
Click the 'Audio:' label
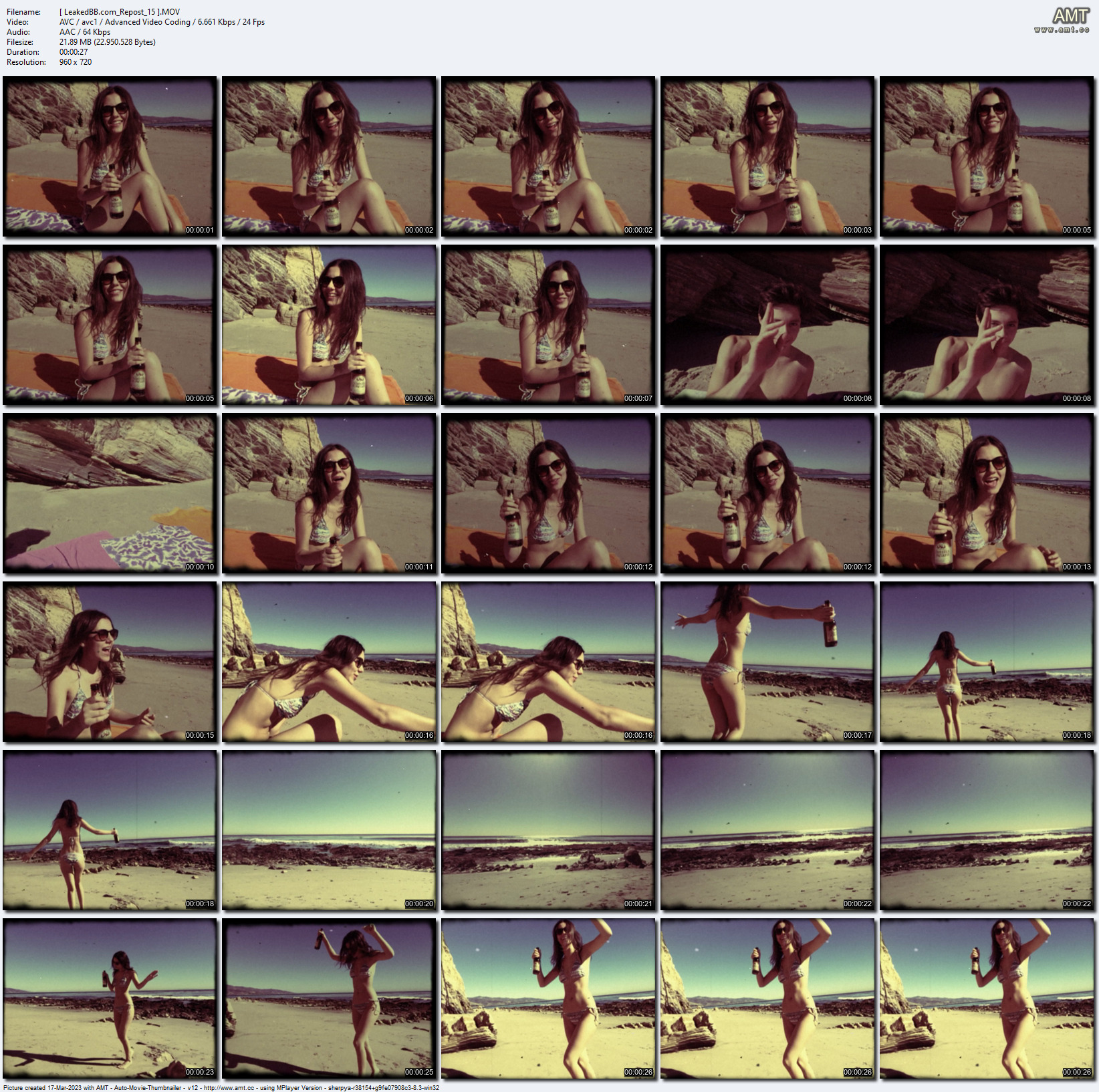pos(19,32)
